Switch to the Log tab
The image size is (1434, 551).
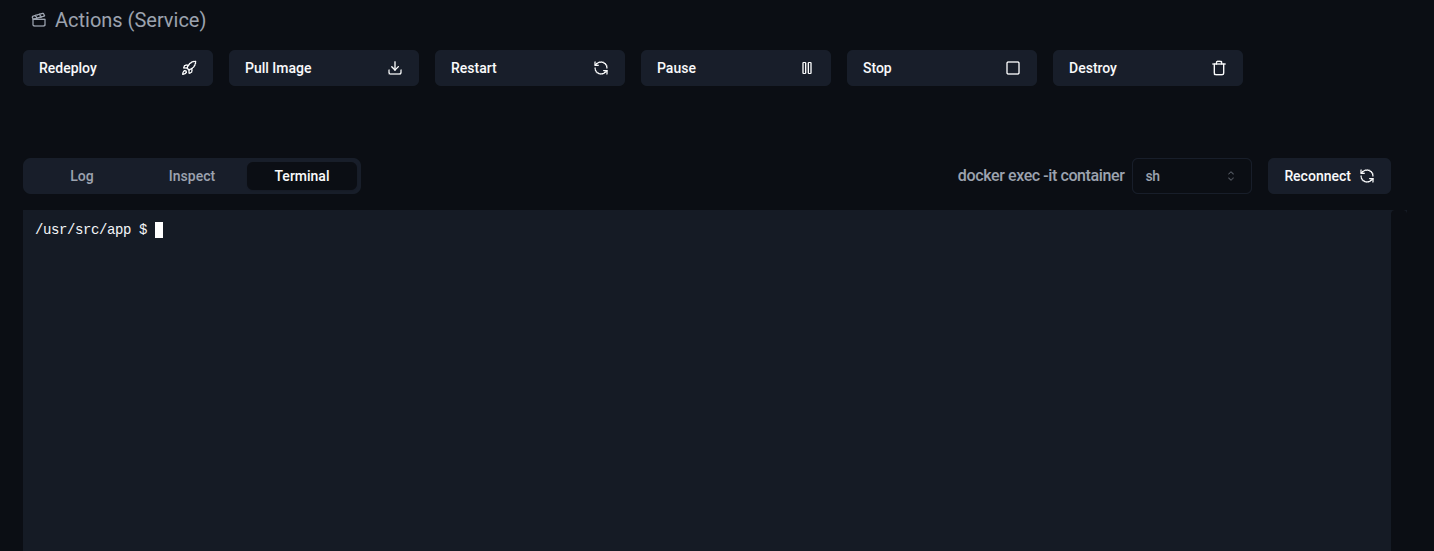(82, 176)
